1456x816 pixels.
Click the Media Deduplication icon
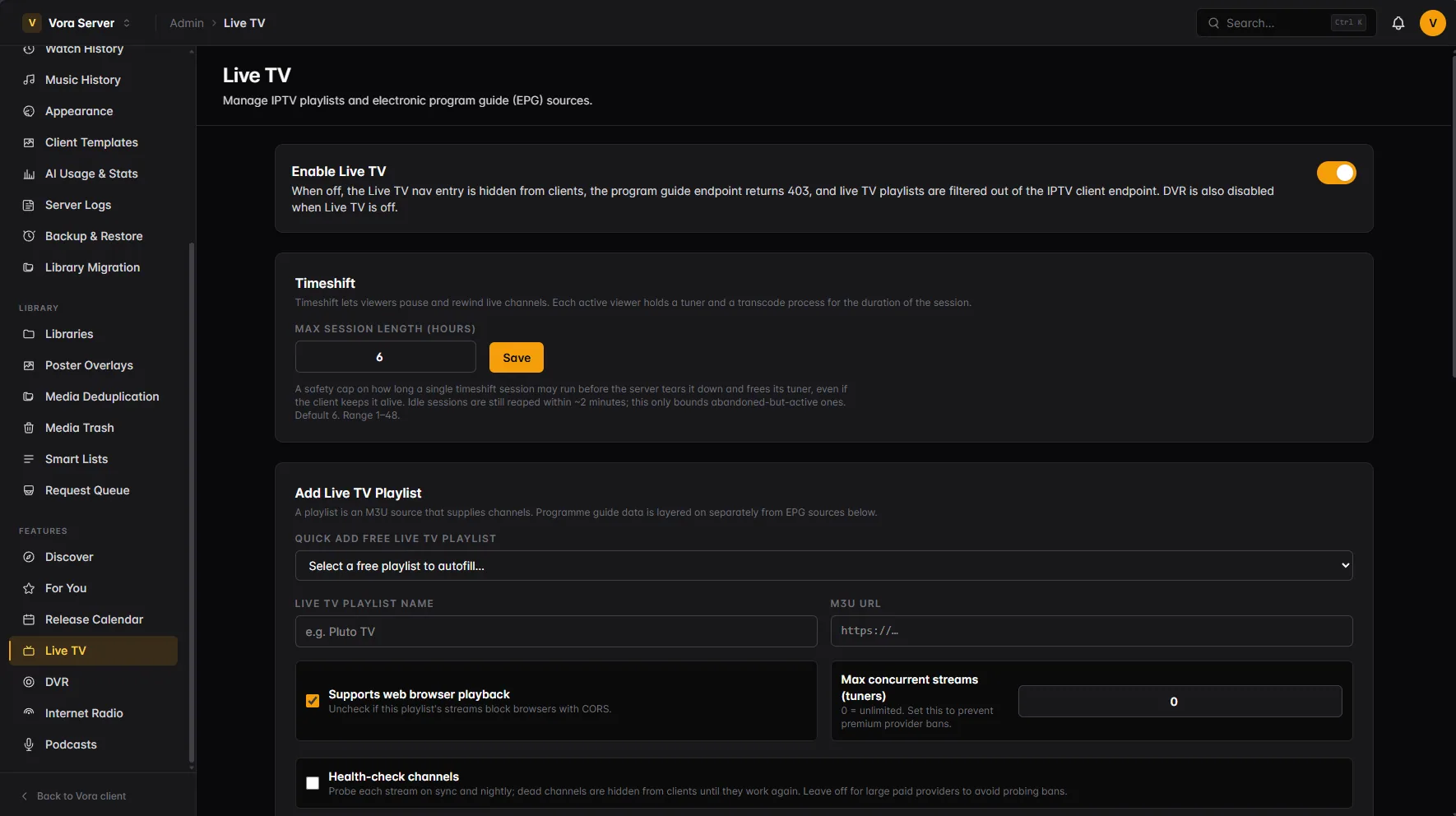[x=29, y=396]
